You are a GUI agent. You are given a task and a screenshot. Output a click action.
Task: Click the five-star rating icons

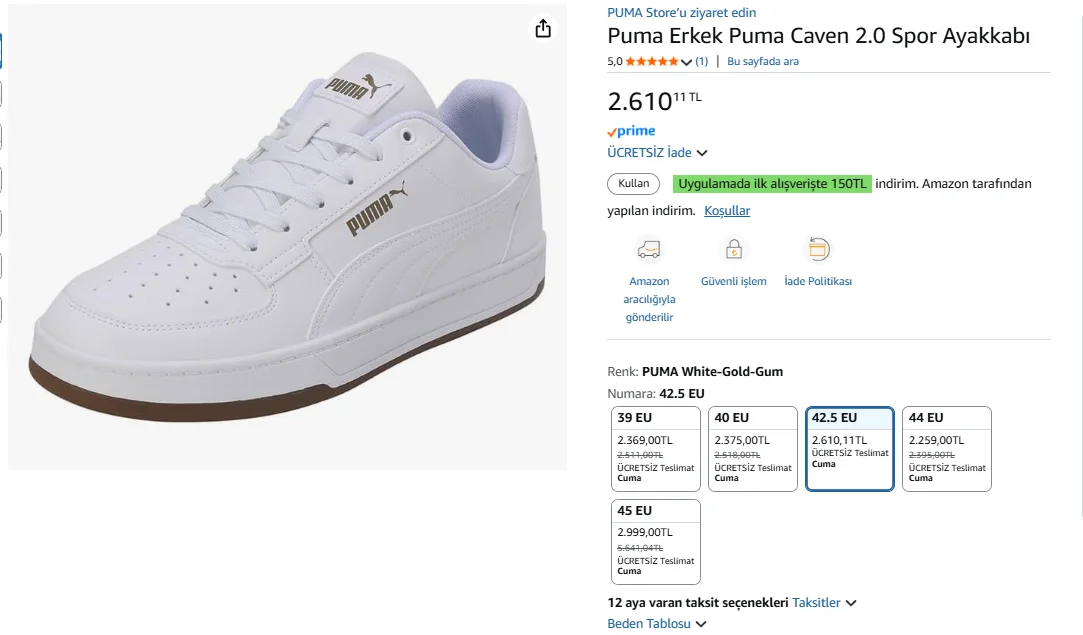pos(652,62)
